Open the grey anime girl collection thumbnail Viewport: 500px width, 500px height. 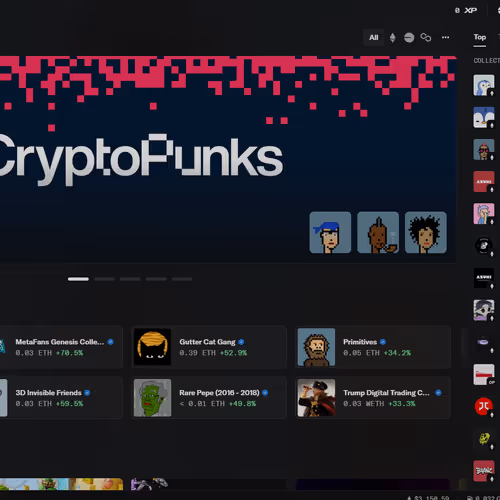484,310
